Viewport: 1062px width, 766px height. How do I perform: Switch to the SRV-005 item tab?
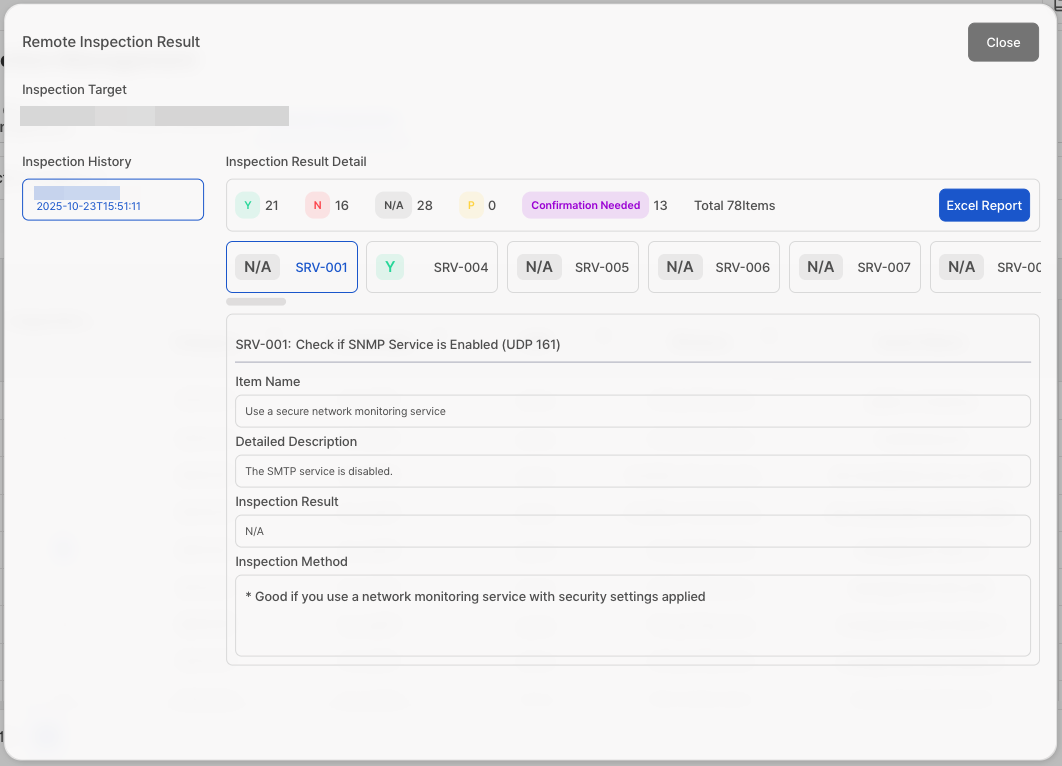(x=573, y=267)
